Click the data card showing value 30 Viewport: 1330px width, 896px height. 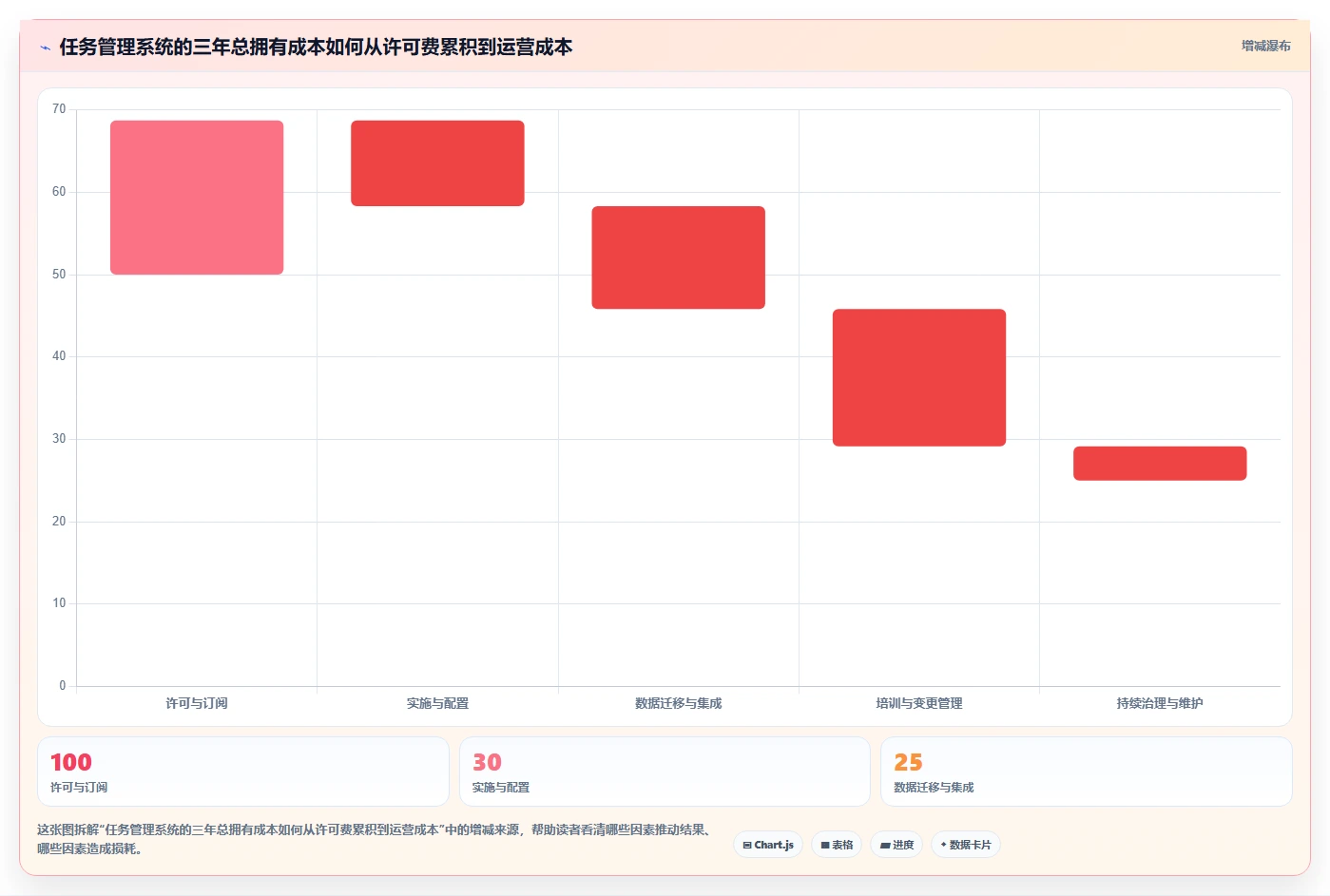[665, 772]
